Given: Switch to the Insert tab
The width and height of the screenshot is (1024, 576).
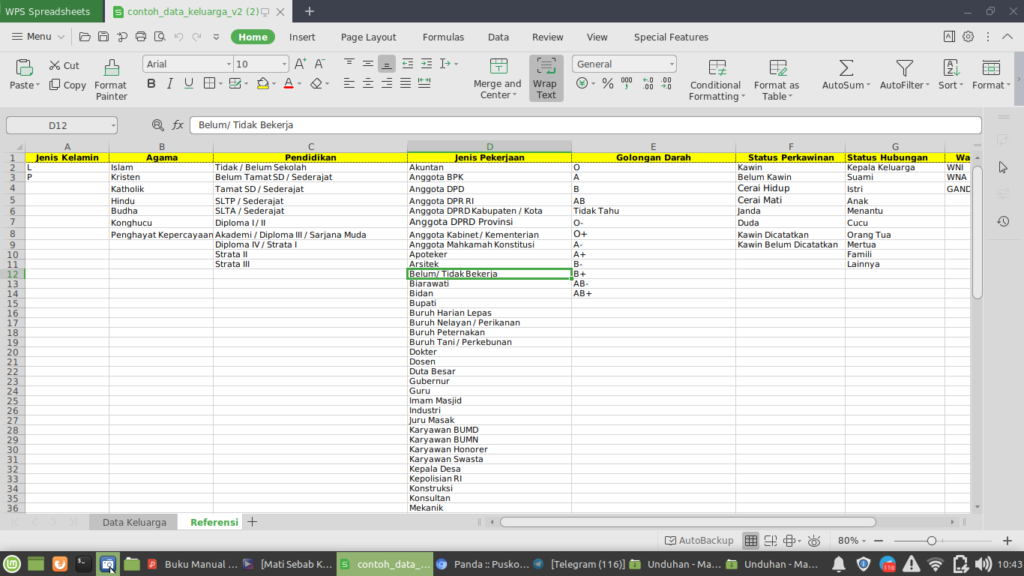Looking at the screenshot, I should [302, 37].
